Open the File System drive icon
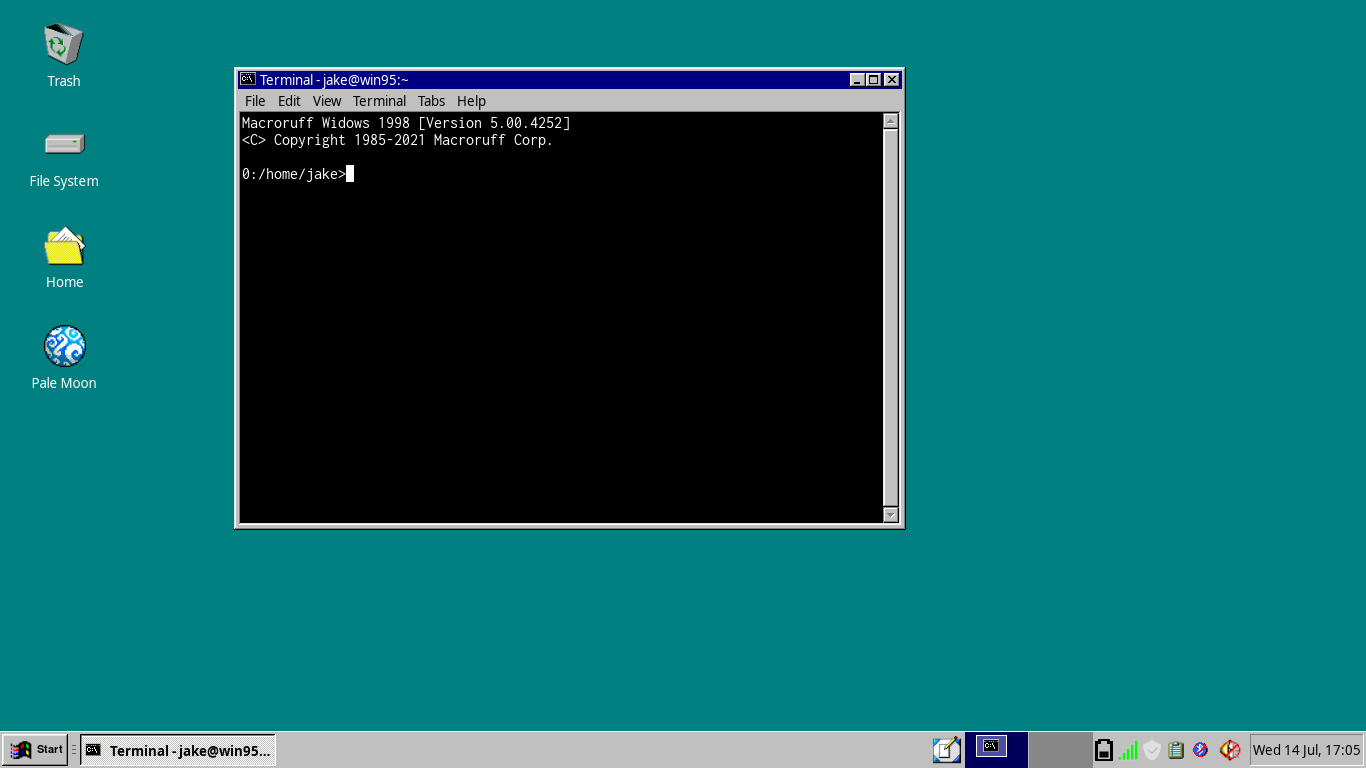Image resolution: width=1366 pixels, height=768 pixels. 64,145
